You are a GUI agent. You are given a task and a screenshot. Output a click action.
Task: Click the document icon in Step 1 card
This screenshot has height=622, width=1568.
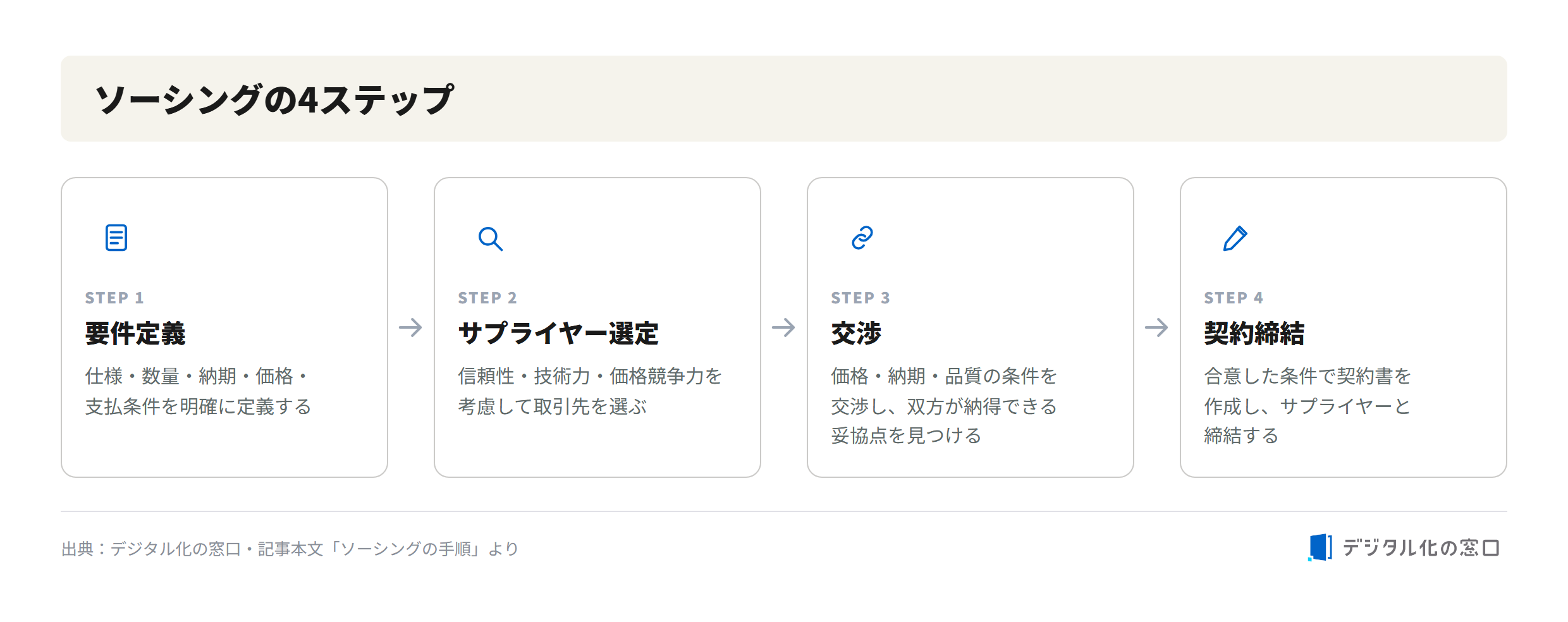click(x=116, y=238)
